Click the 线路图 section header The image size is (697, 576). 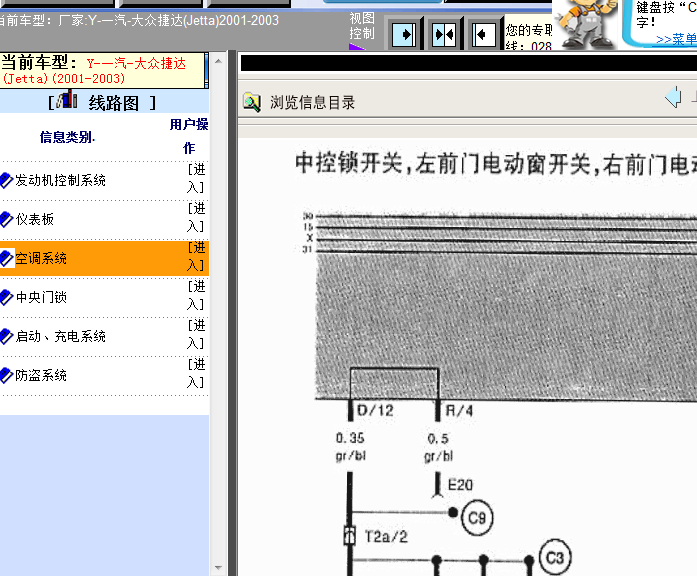(x=113, y=103)
